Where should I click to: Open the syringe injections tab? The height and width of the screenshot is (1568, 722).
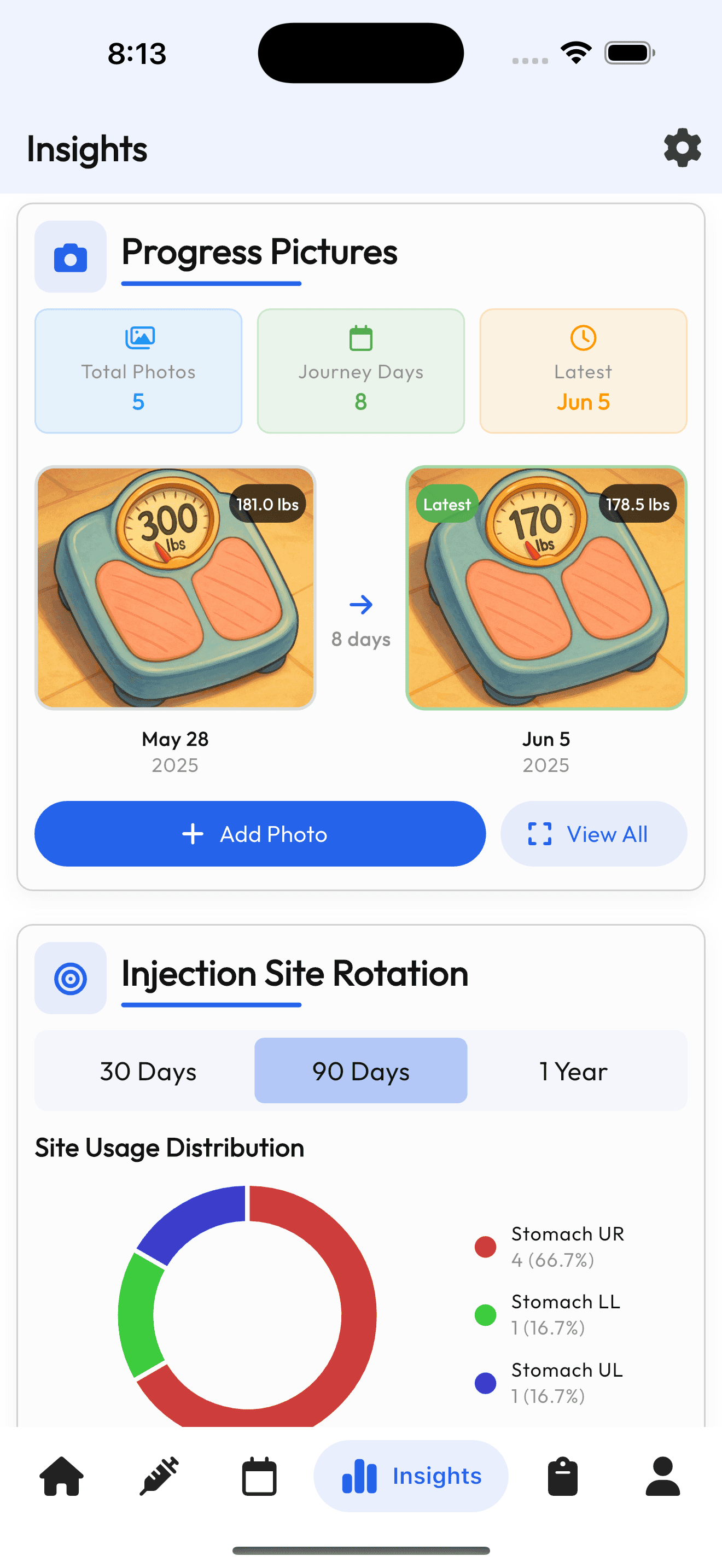(160, 1476)
